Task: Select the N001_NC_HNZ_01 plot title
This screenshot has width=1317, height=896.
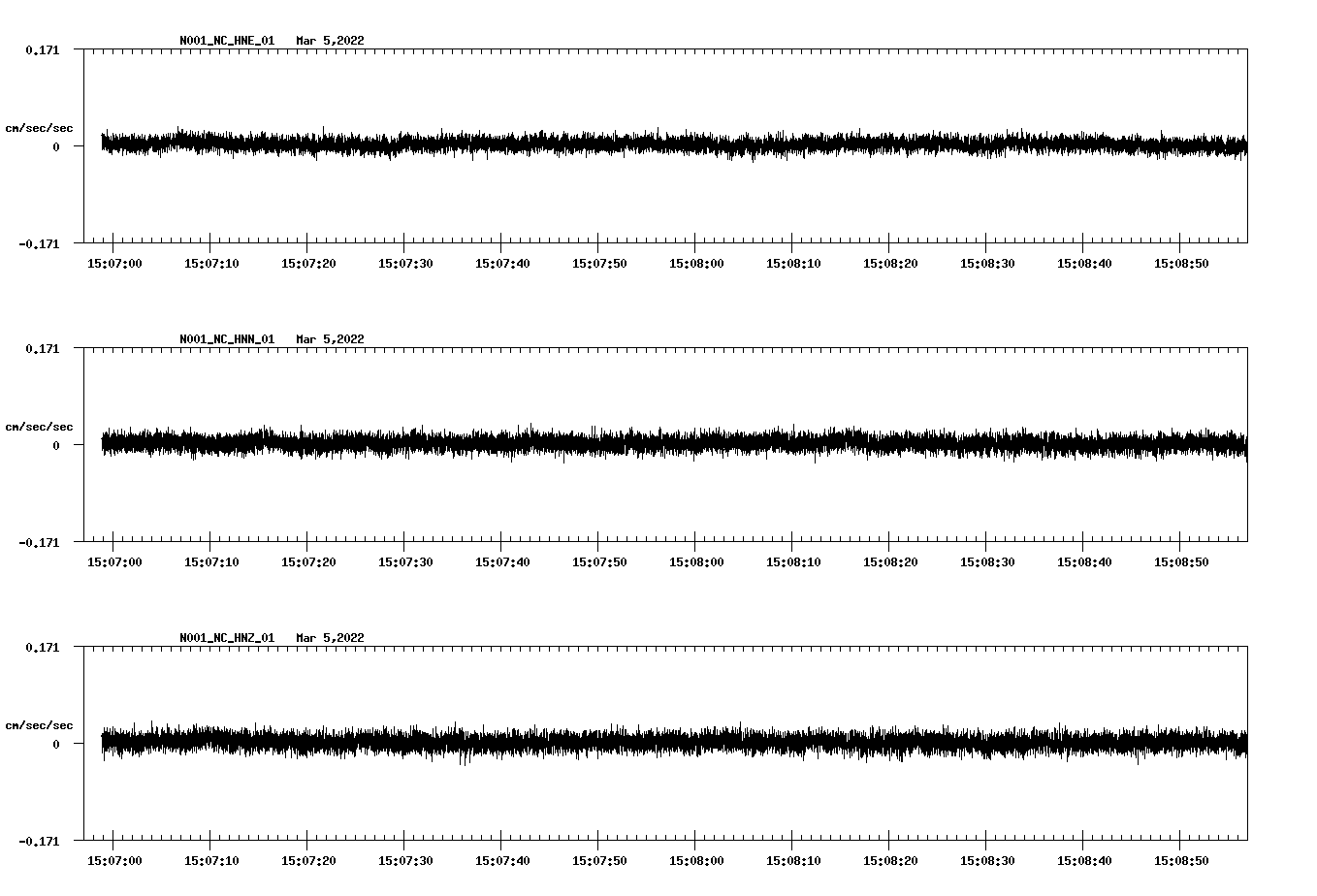Action: [227, 638]
